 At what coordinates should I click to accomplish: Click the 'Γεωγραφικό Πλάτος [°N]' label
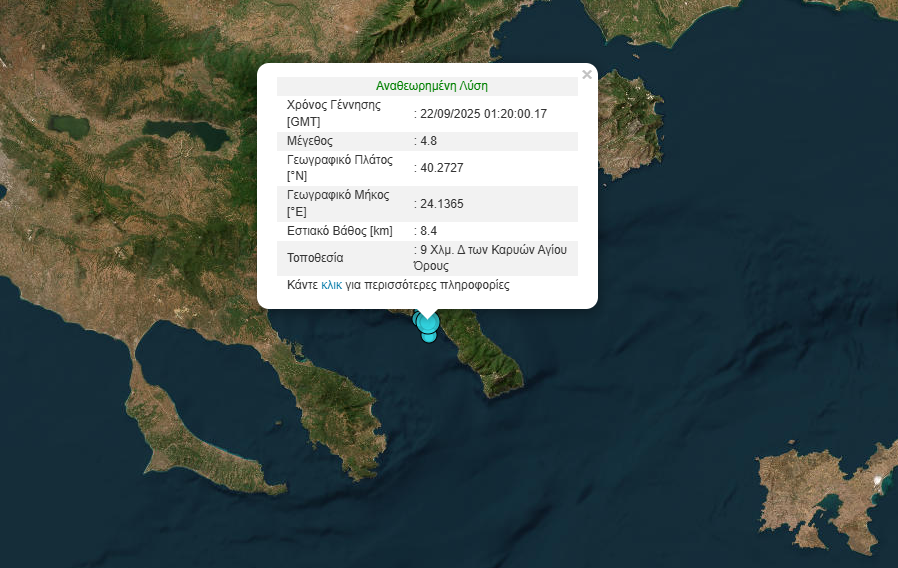338,168
